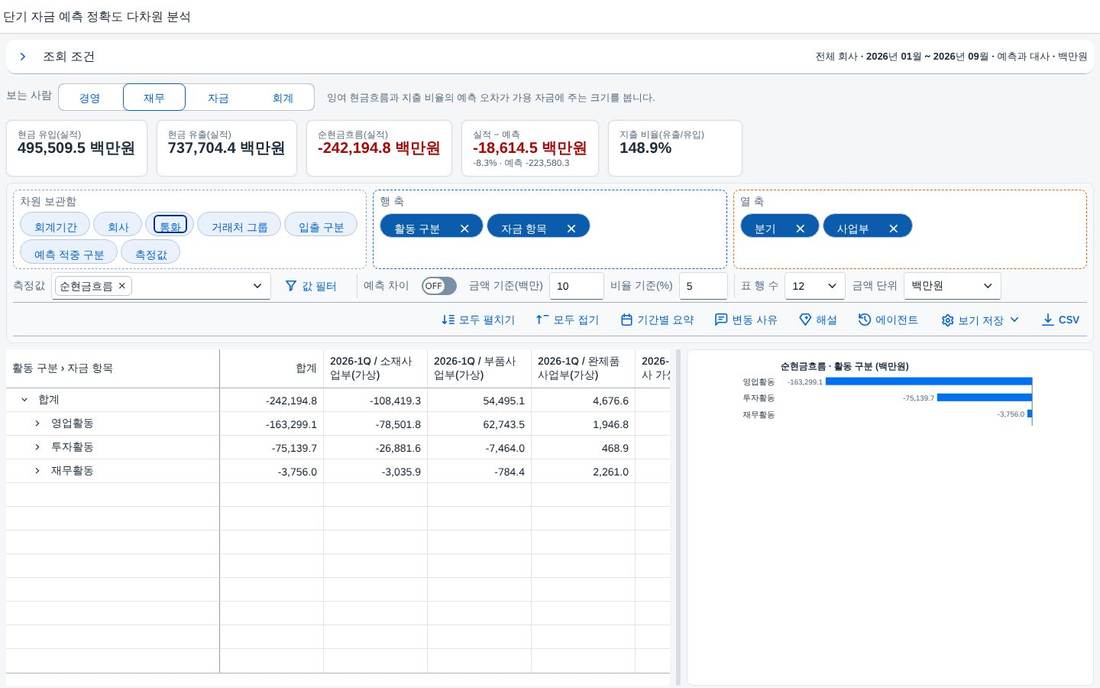Open the 현금 유입(실적) KPI card
The image size is (1100, 688).
coord(76,148)
